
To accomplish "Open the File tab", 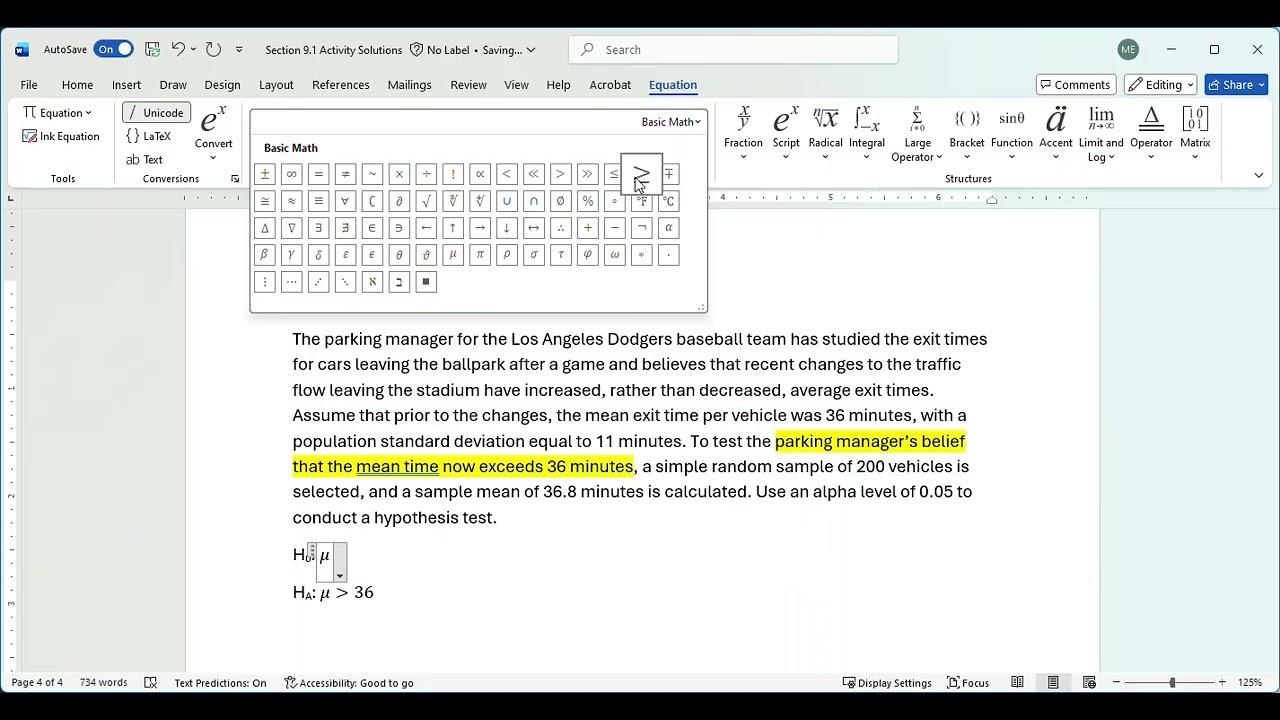I will point(29,85).
